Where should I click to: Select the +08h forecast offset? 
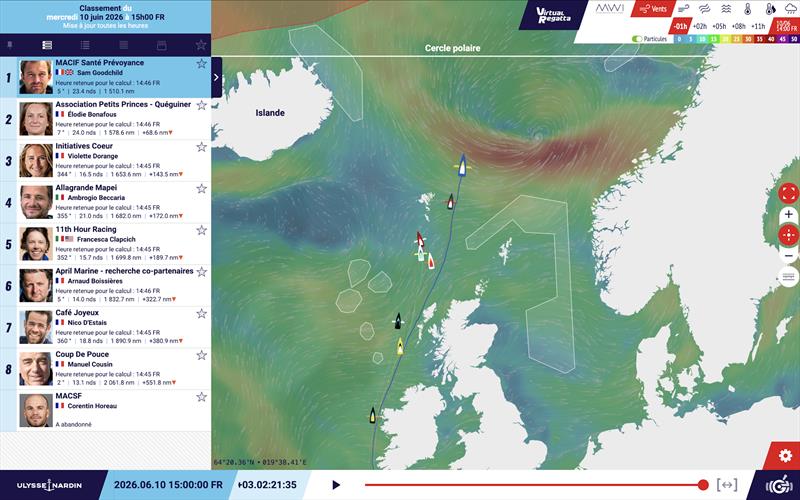738,26
